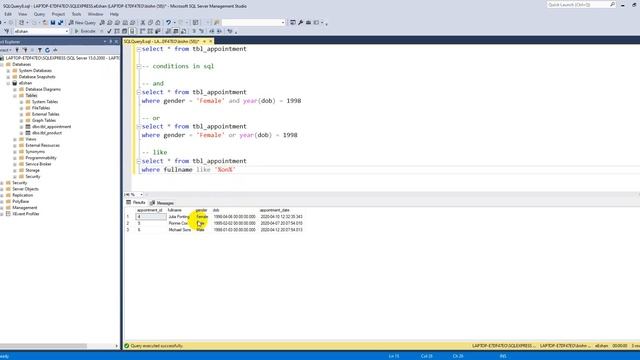
Task: Collapse the first select statement block
Action: [139, 49]
